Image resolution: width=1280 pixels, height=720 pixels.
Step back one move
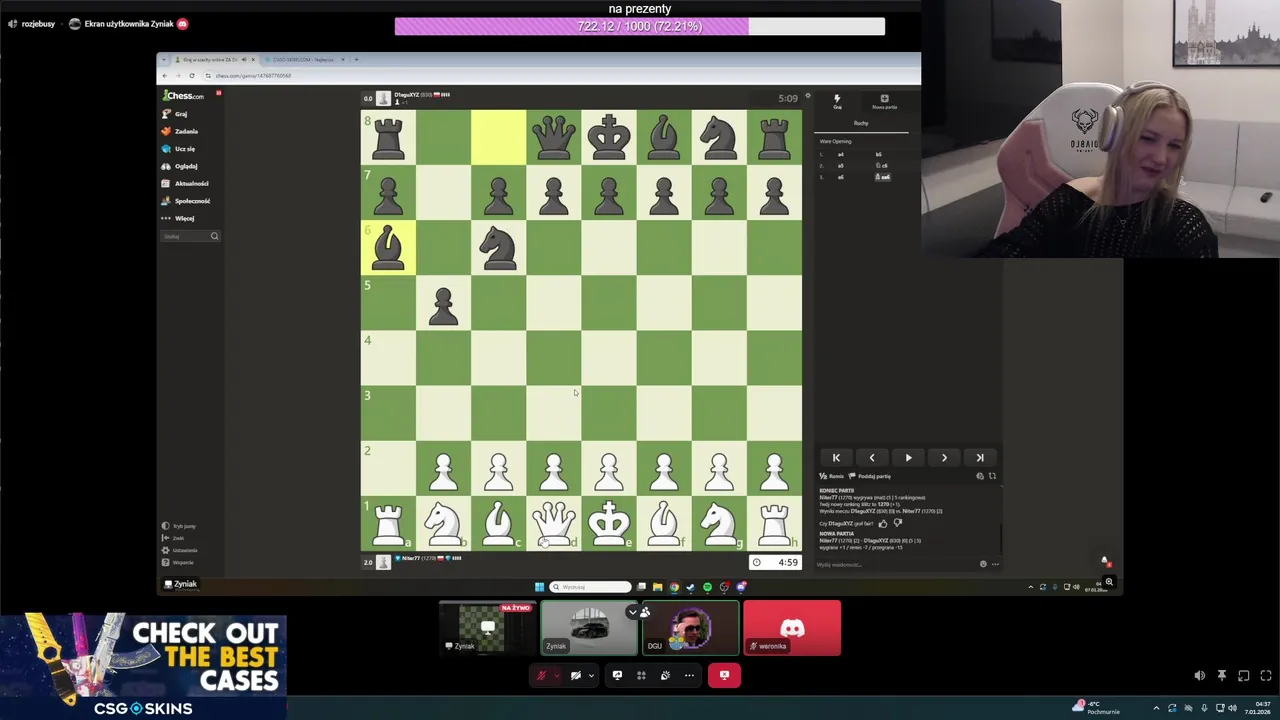coord(872,458)
